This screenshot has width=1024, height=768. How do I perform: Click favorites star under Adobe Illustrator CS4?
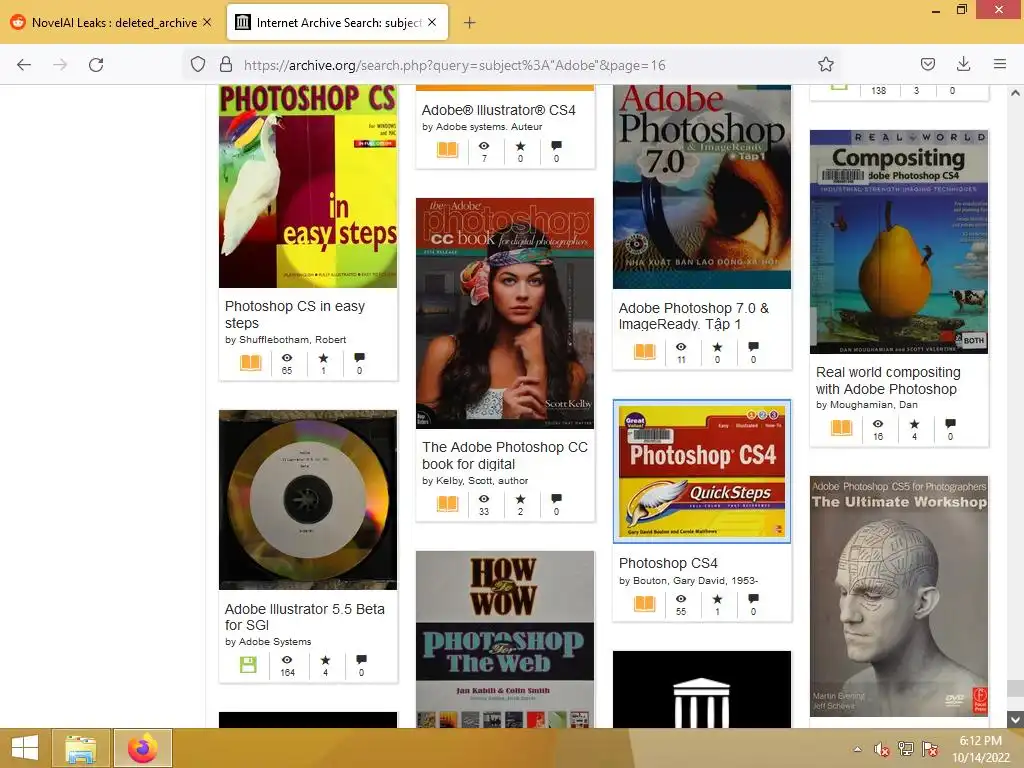[520, 146]
